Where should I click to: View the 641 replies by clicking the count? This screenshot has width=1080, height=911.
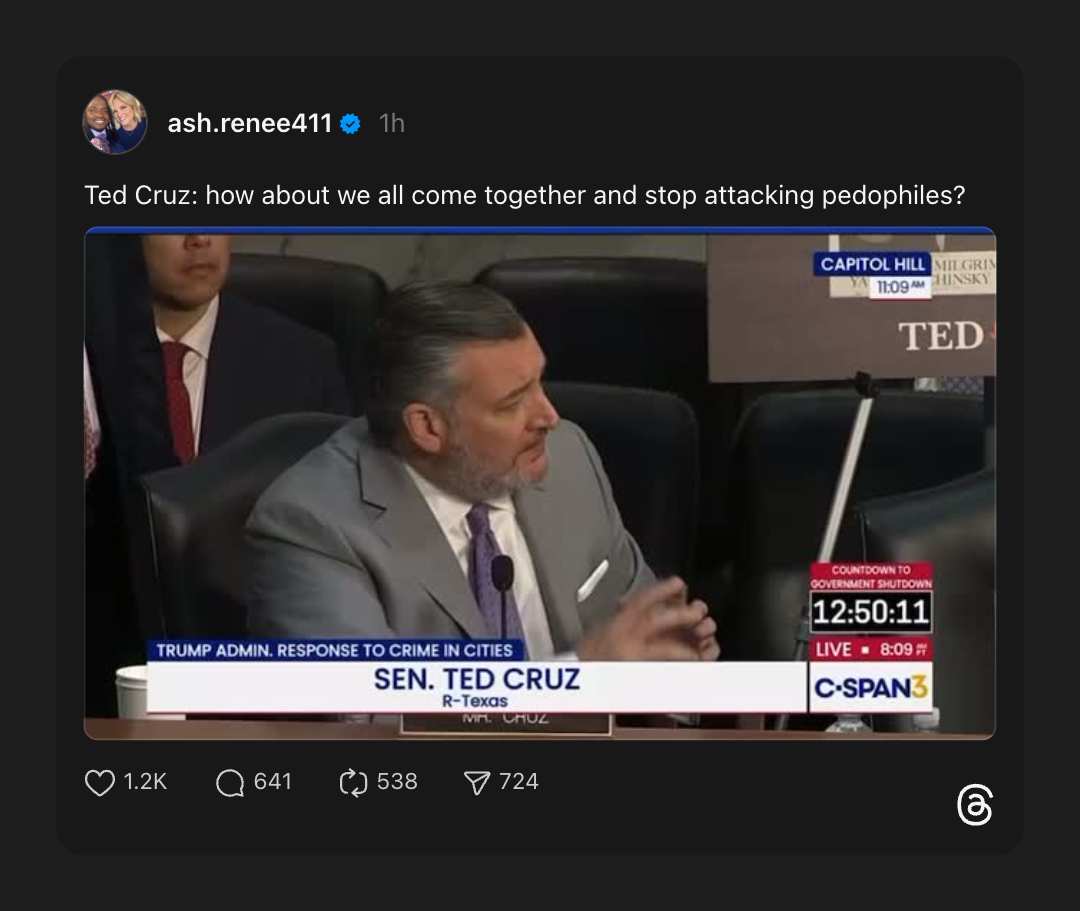tap(272, 782)
